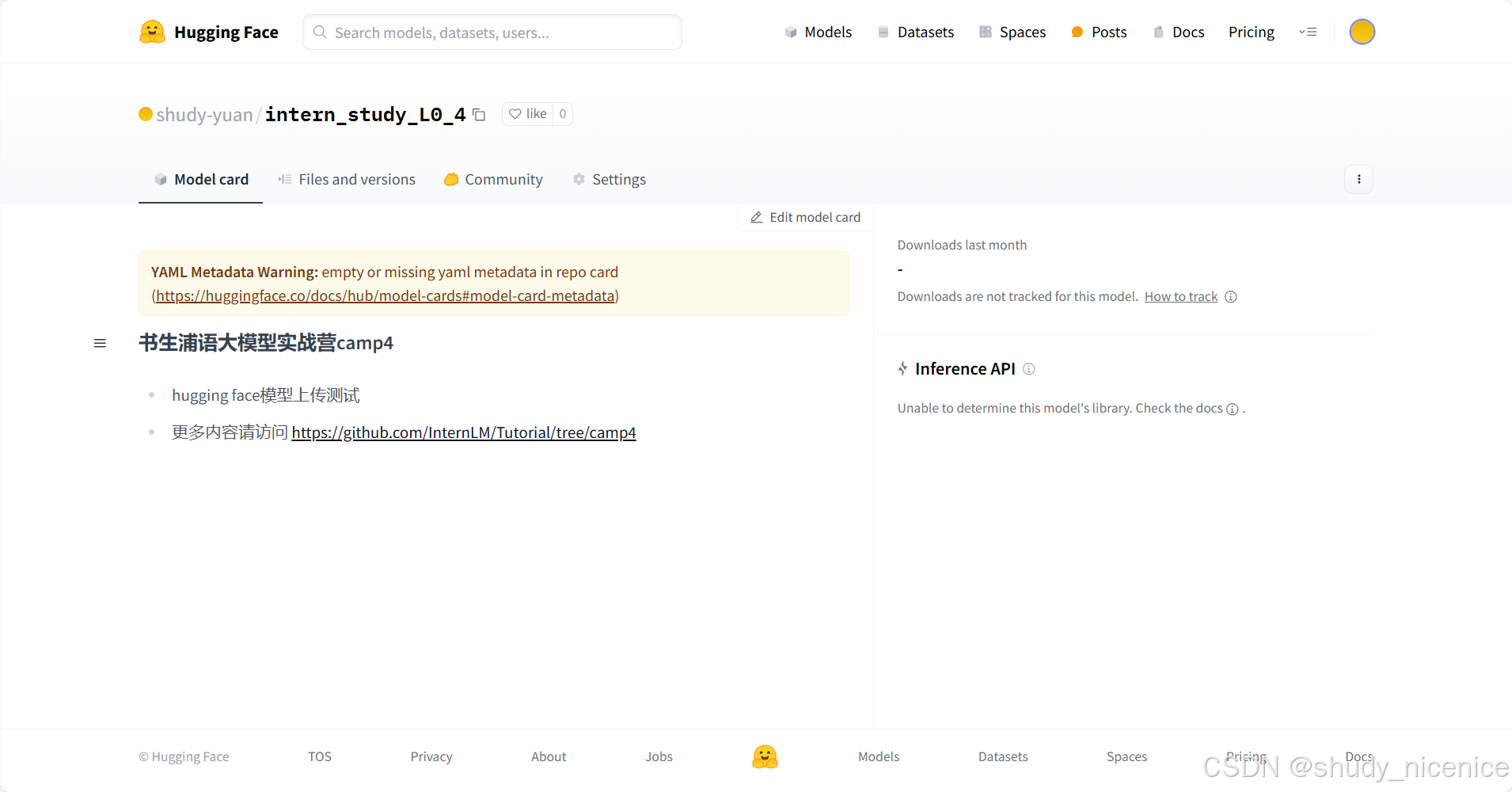Click the Inference API heading
1512x792 pixels.
[x=965, y=369]
